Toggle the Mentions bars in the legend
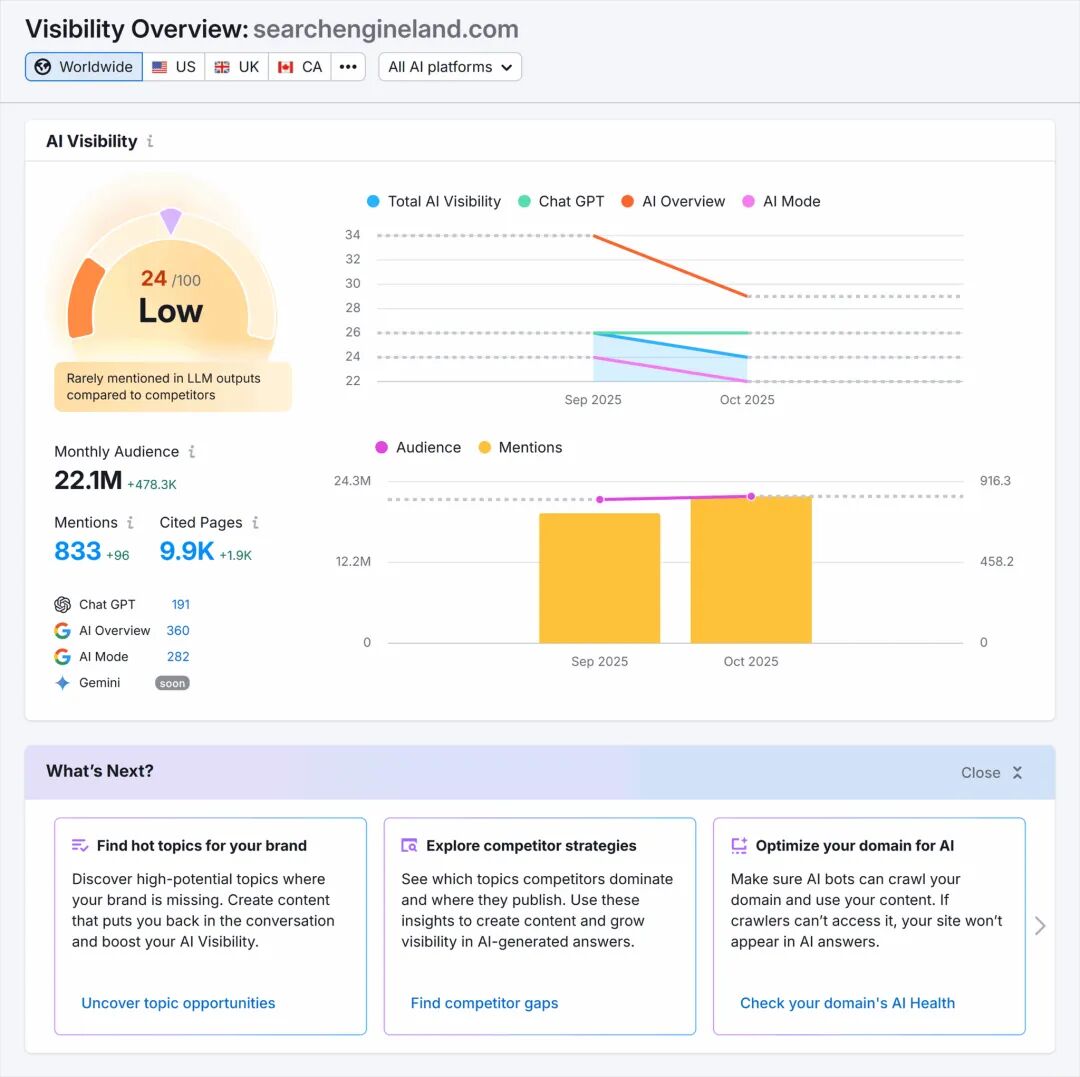The image size is (1080, 1077). [x=520, y=447]
